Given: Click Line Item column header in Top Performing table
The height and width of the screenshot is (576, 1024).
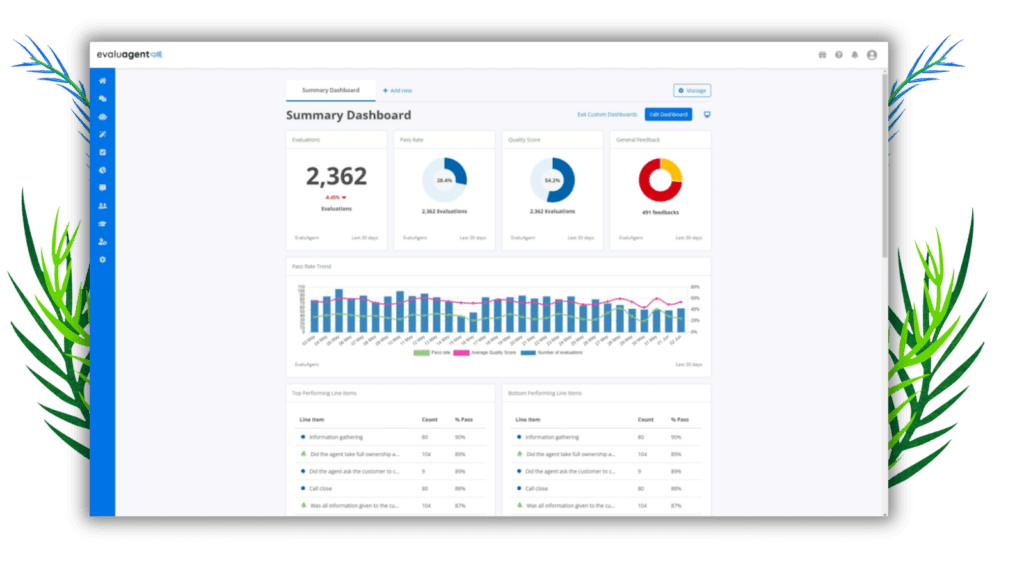Looking at the screenshot, I should pyautogui.click(x=312, y=419).
